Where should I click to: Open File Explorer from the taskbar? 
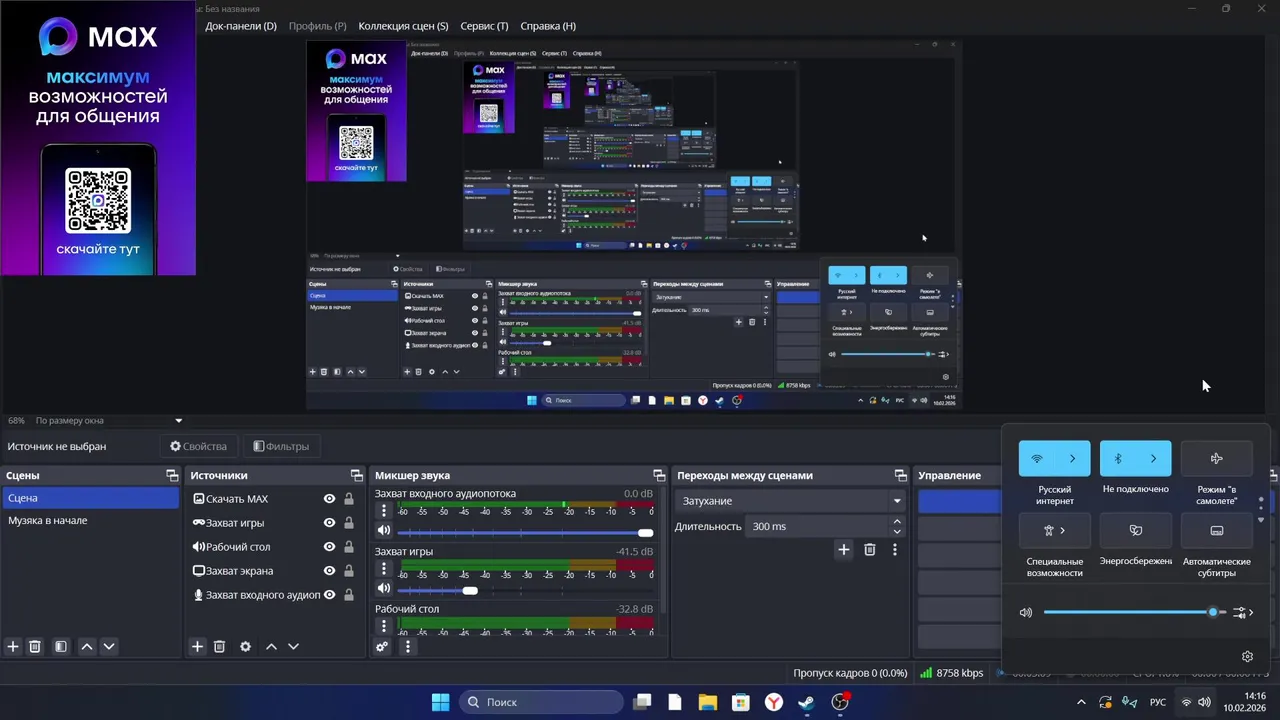pyautogui.click(x=707, y=702)
